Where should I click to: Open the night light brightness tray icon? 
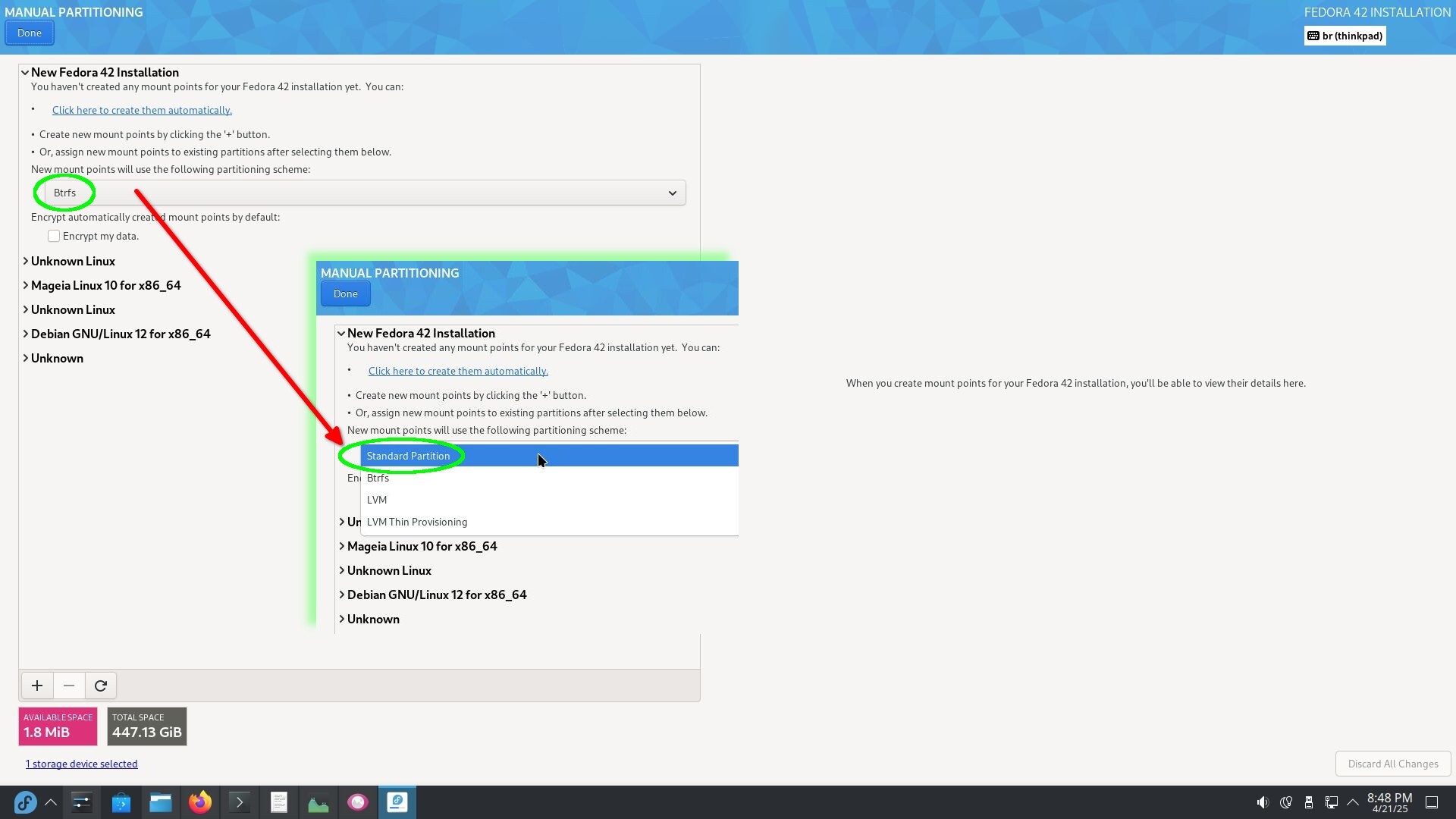tap(1286, 802)
